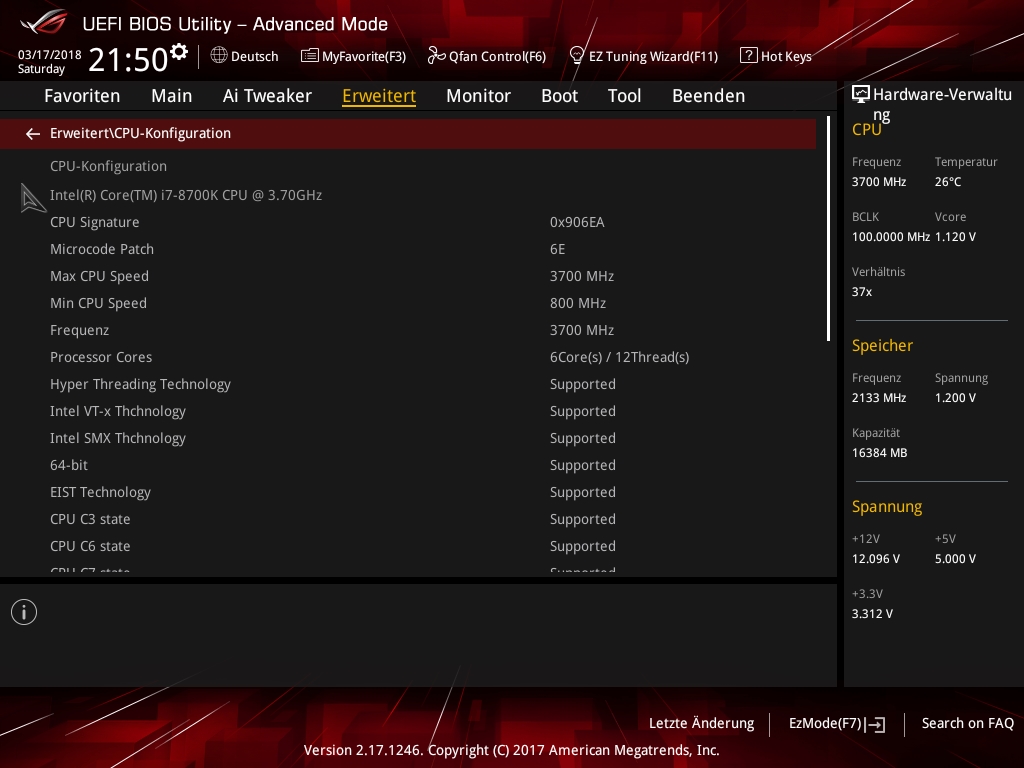
Task: Switch to the Monitor tab
Action: 479,96
